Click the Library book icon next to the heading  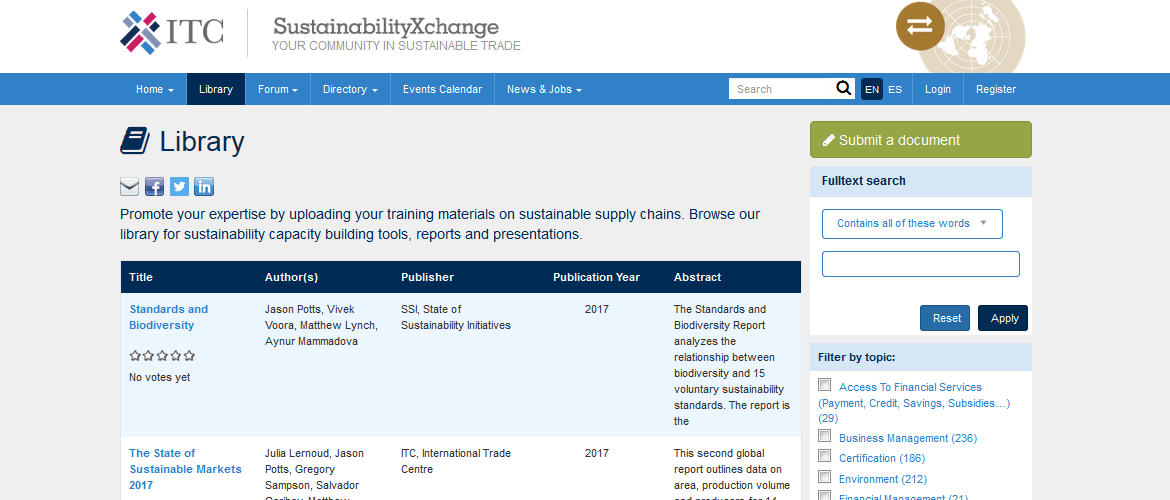pos(135,141)
